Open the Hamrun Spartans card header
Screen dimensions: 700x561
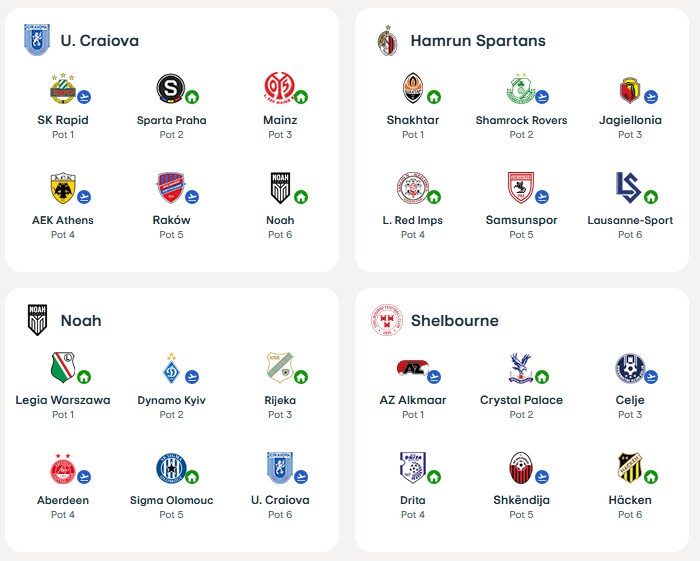[477, 41]
